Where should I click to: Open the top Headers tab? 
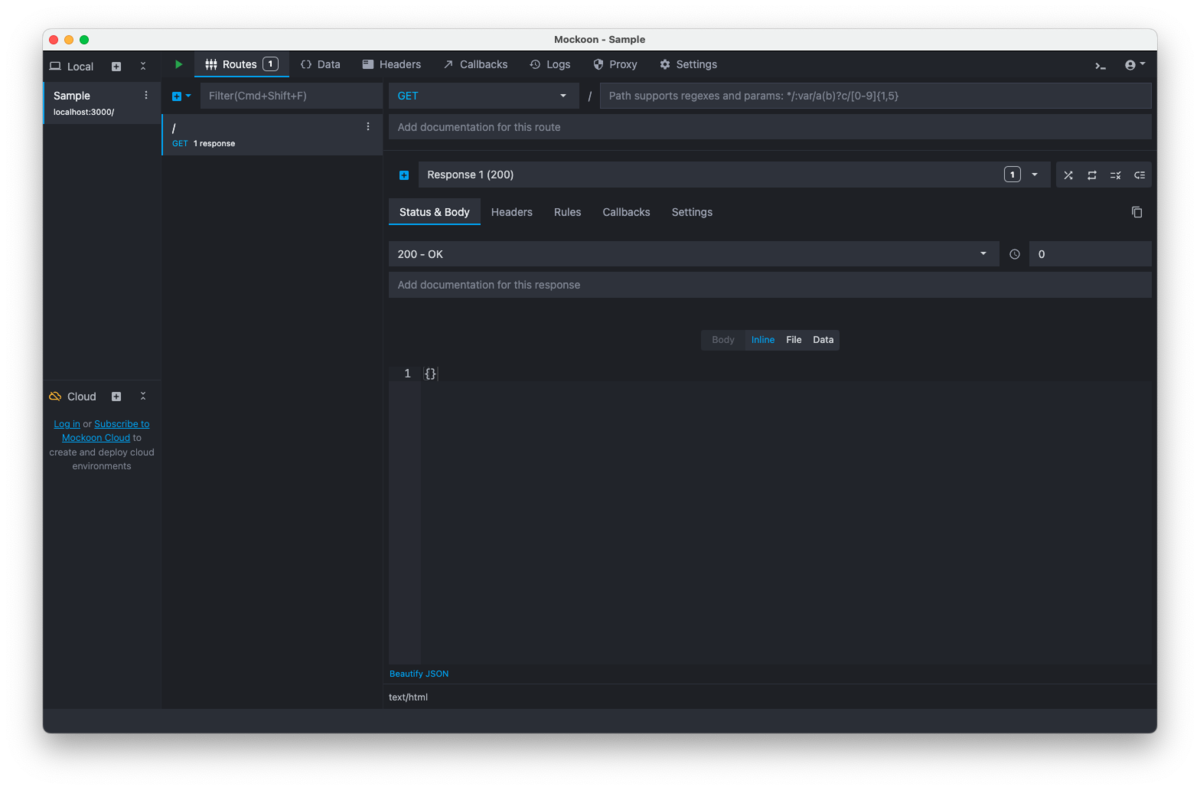click(x=391, y=64)
